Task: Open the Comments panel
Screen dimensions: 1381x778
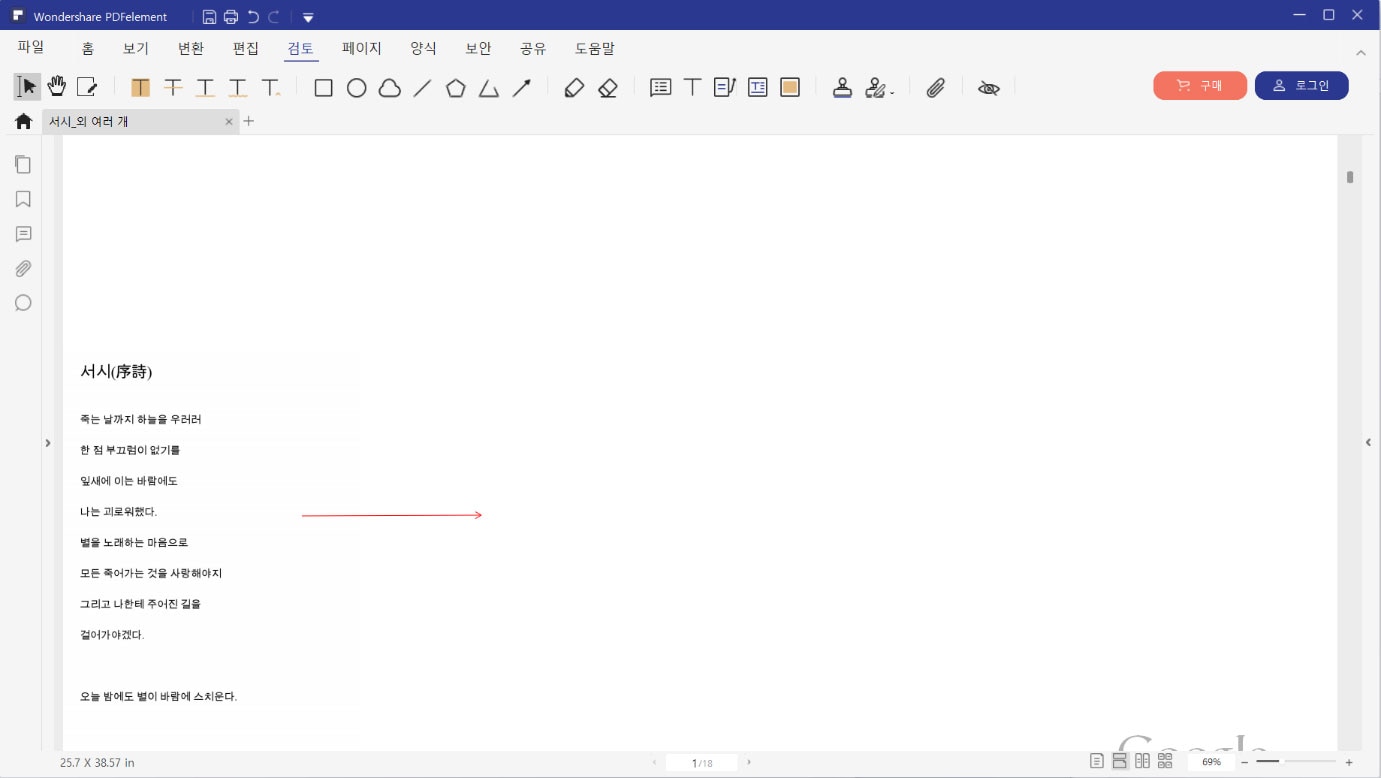Action: tap(23, 234)
